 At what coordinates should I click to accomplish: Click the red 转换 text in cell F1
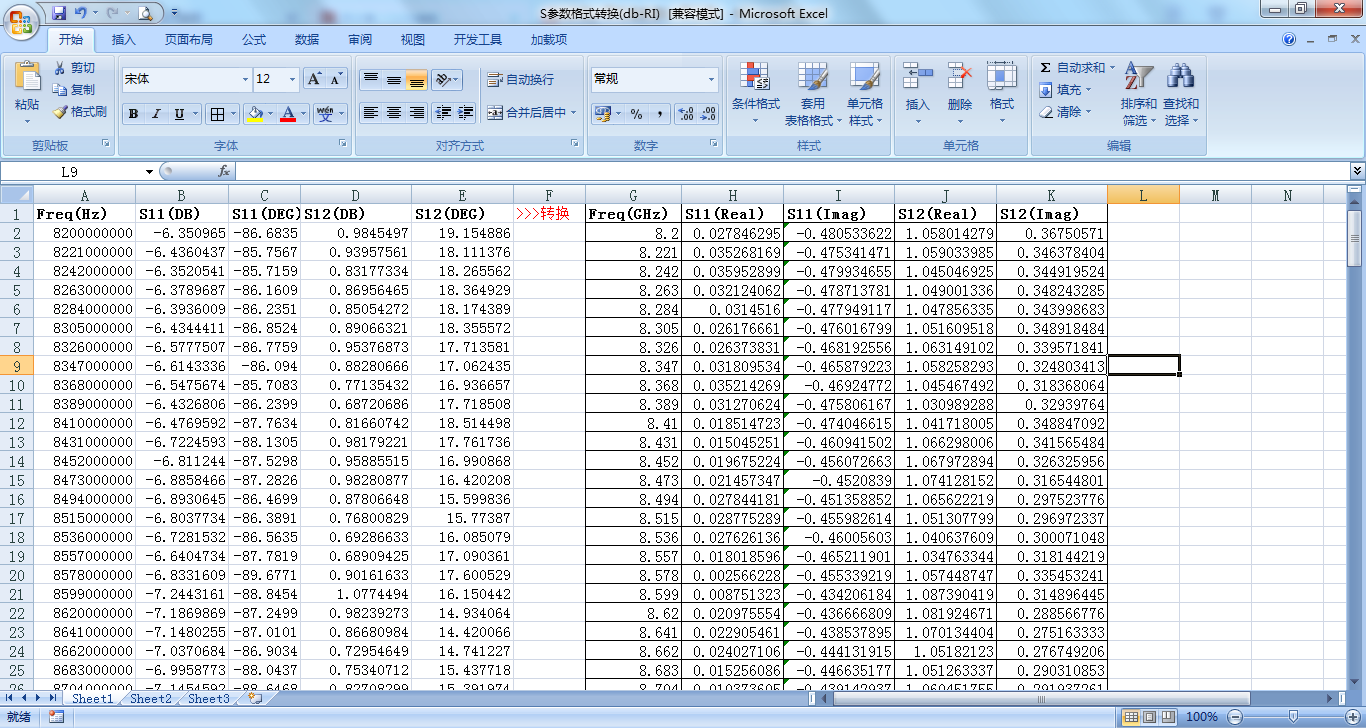(x=555, y=213)
